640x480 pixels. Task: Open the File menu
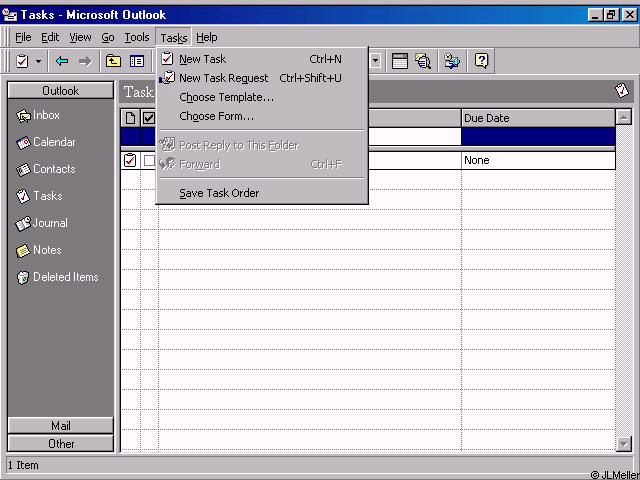[23, 38]
